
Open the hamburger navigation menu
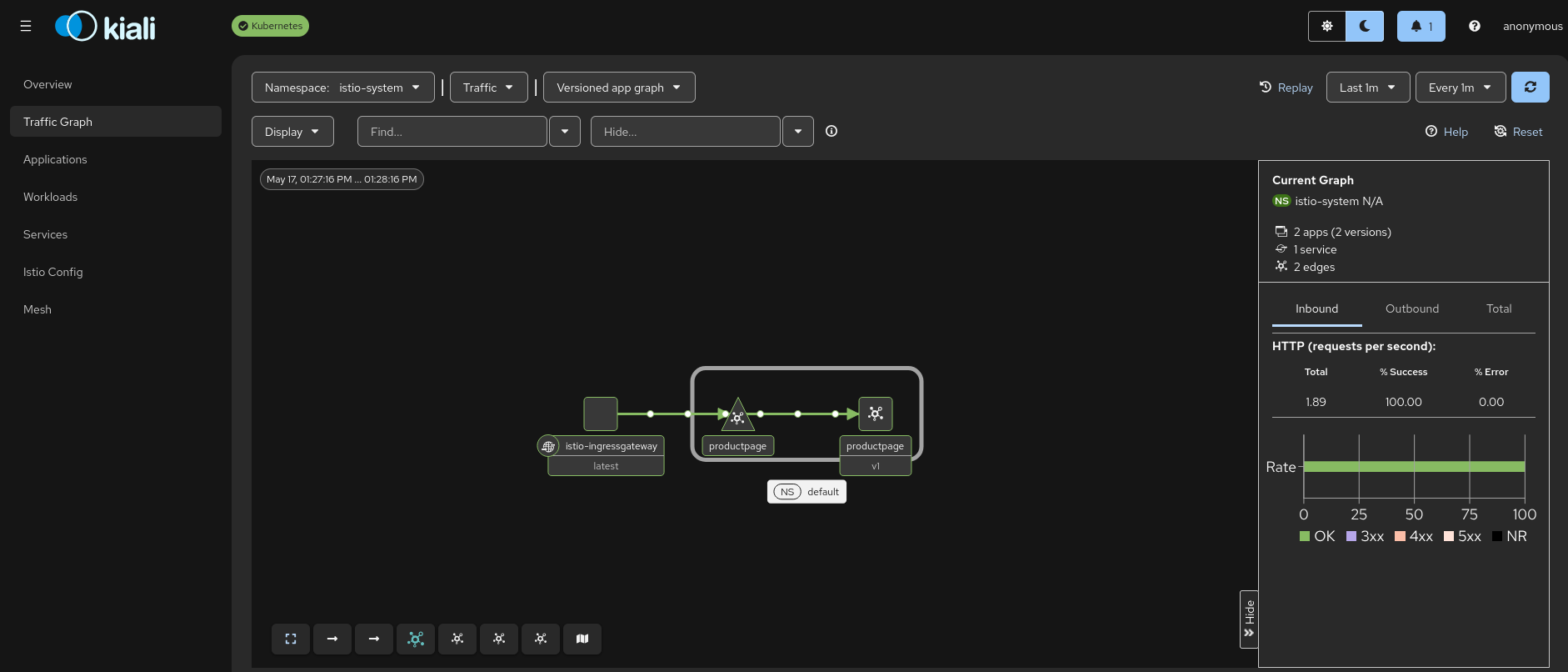pyautogui.click(x=26, y=26)
